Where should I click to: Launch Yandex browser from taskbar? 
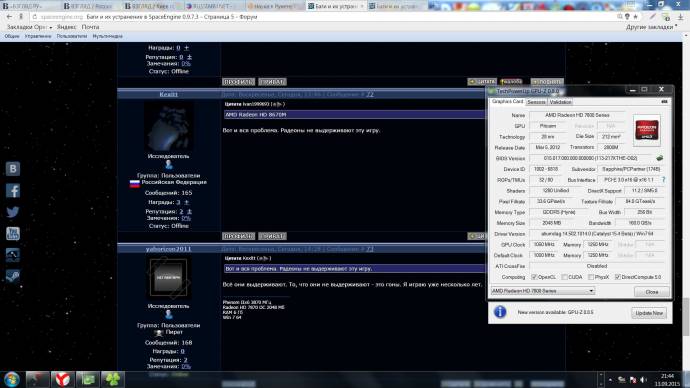(62, 379)
